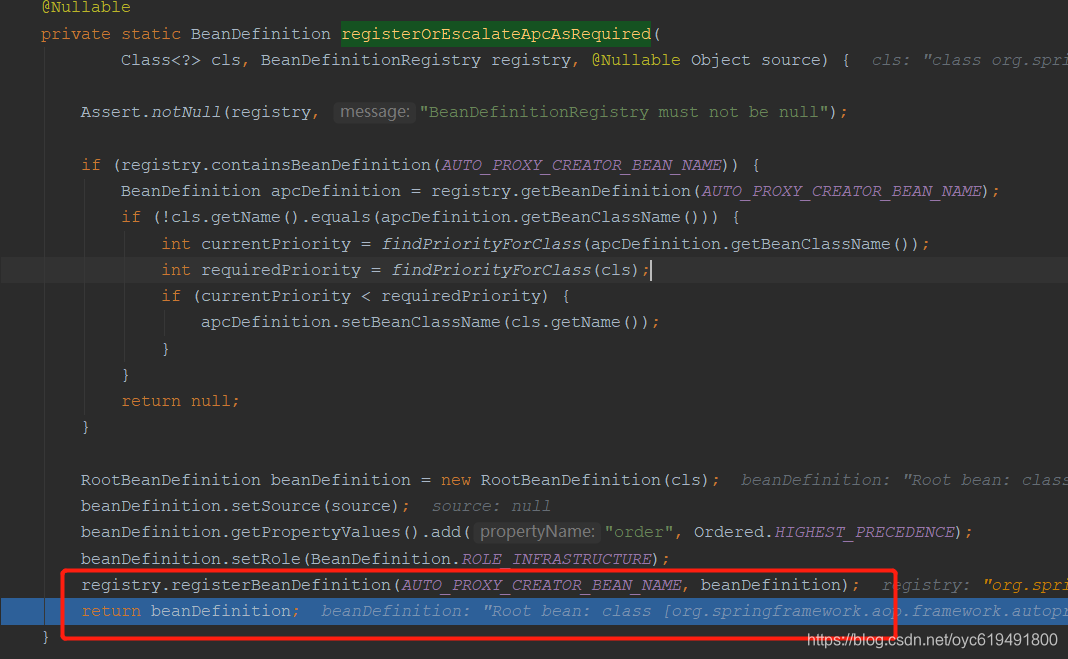Image resolution: width=1068 pixels, height=659 pixels.
Task: Click 'int requiredPriority' variable declaration
Action: 261,270
